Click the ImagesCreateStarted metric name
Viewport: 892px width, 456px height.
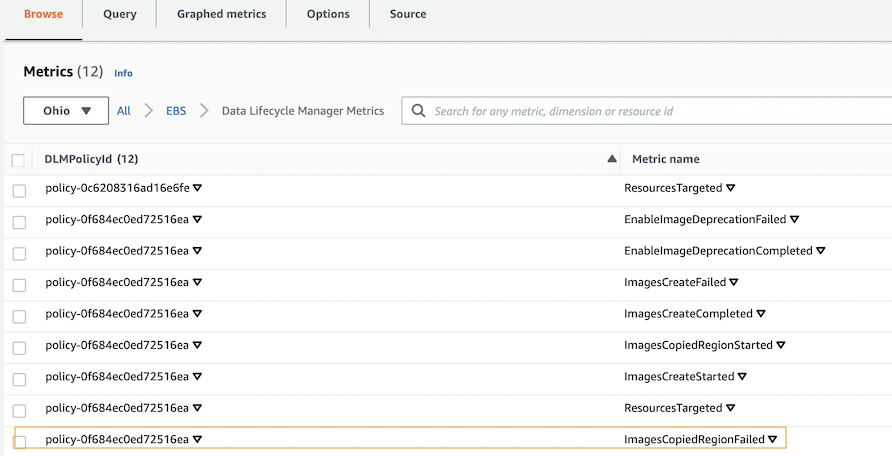[x=679, y=376]
